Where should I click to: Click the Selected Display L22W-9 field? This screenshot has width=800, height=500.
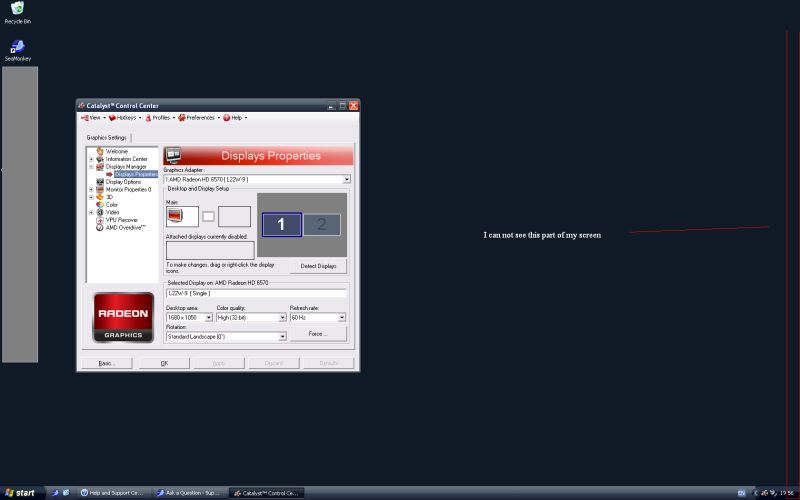tap(257, 293)
